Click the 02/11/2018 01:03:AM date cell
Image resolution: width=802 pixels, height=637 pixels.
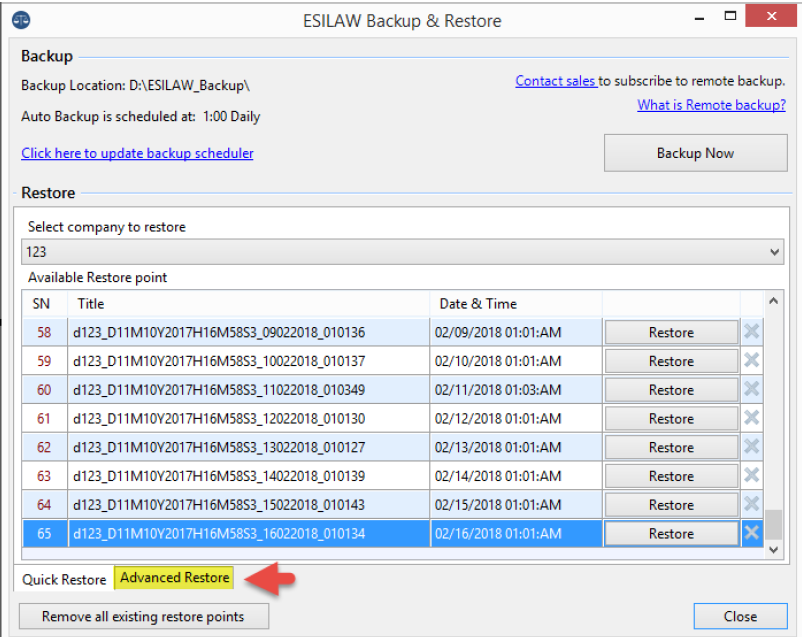coord(516,390)
